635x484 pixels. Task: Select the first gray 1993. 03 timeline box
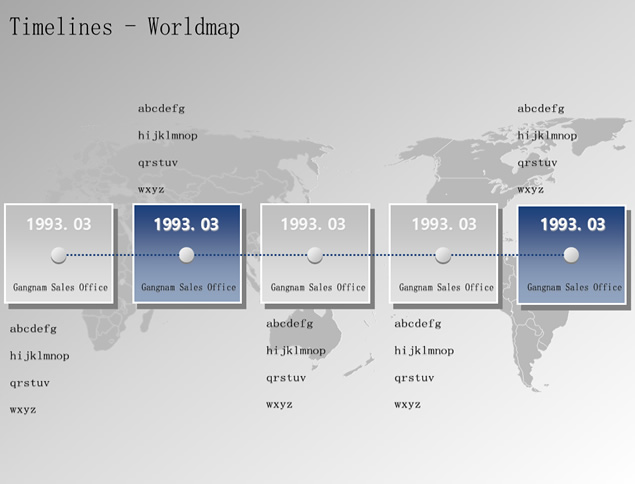pos(59,254)
